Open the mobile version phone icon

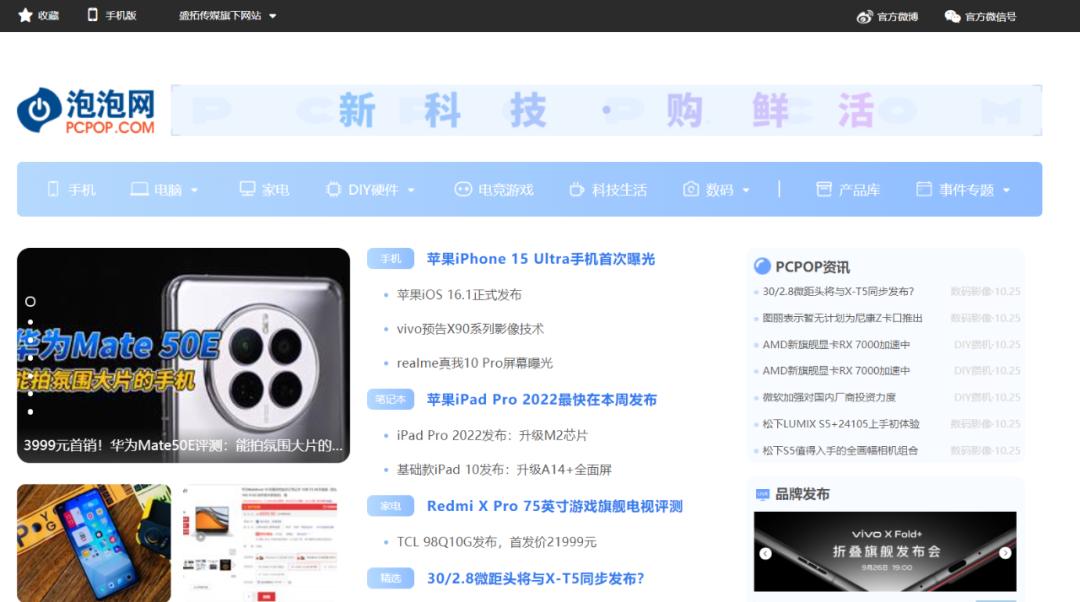tap(93, 14)
